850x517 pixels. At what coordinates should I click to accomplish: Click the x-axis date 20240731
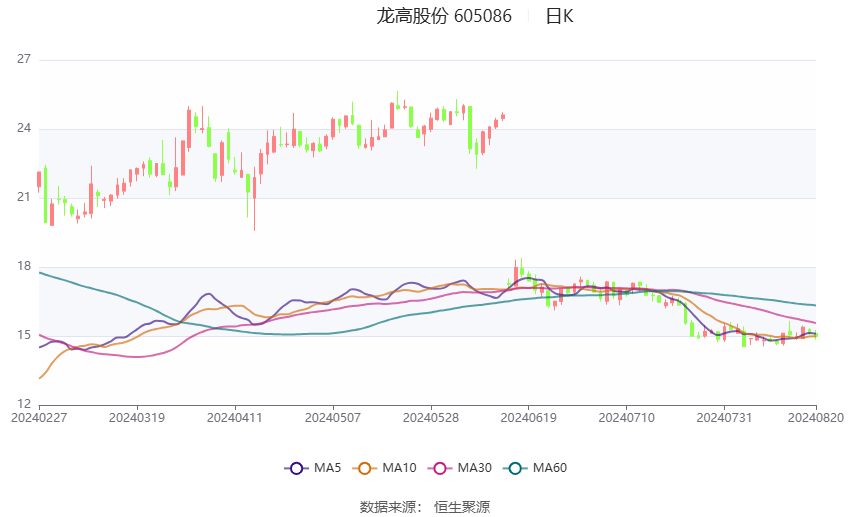(x=724, y=418)
